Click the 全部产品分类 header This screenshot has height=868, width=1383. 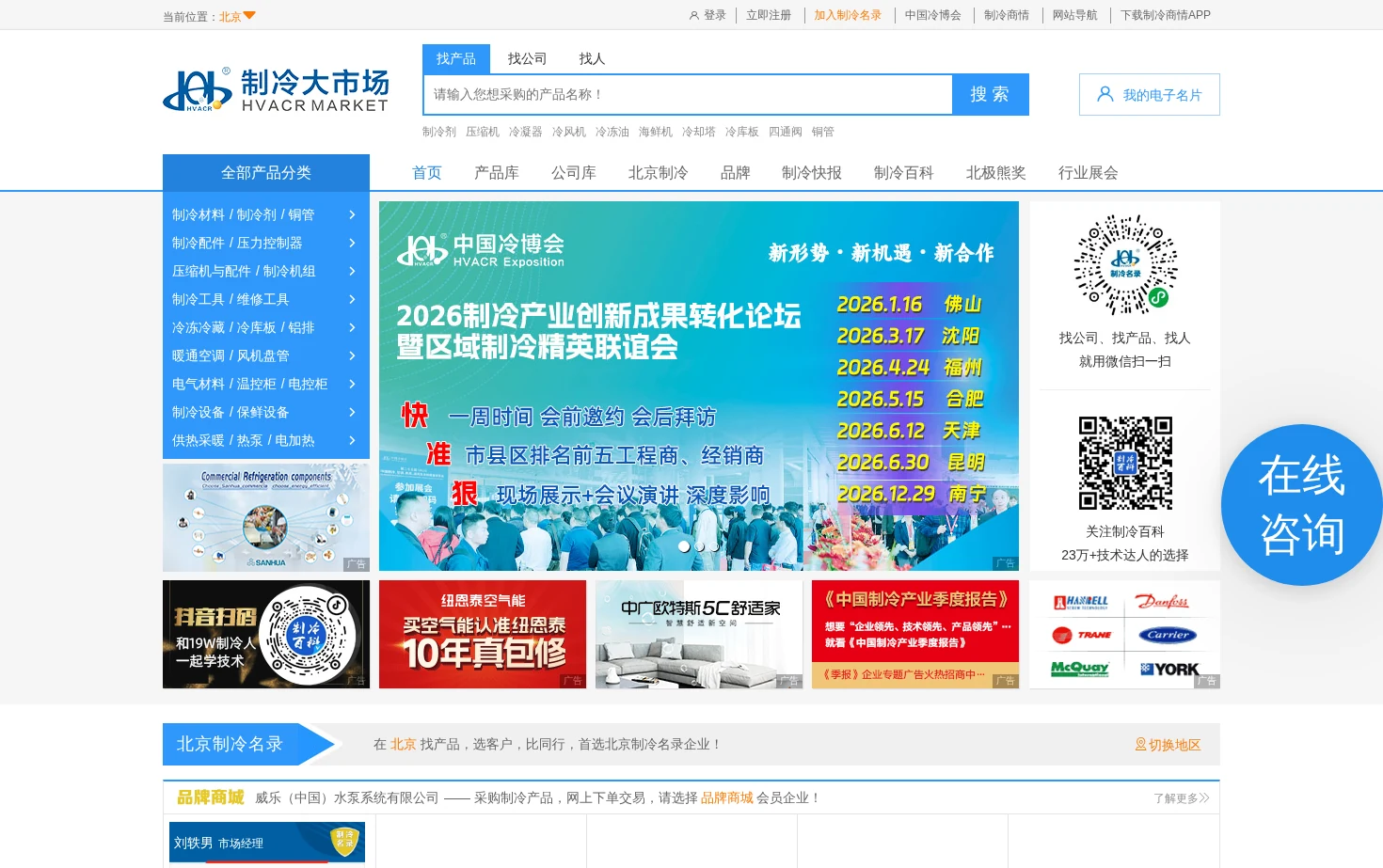tap(266, 172)
